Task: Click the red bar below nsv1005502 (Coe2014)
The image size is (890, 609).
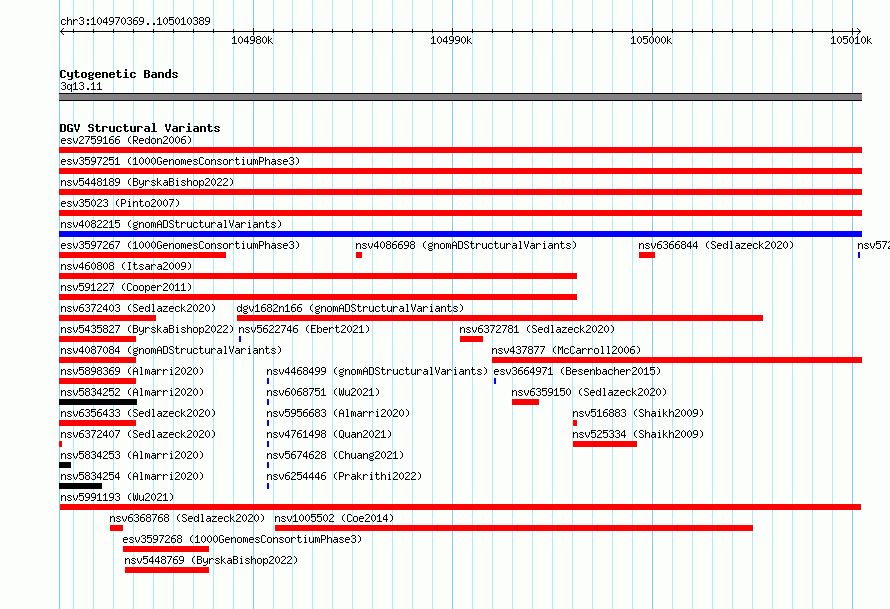Action: click(514, 528)
